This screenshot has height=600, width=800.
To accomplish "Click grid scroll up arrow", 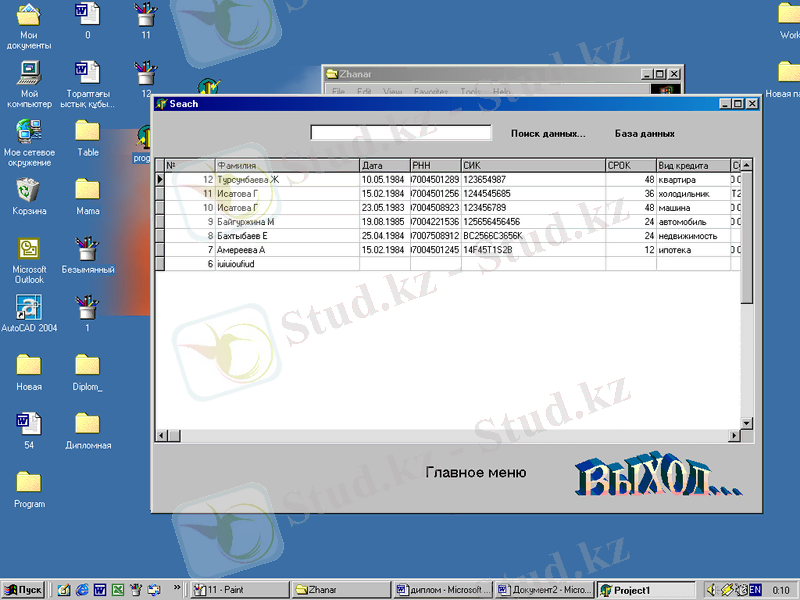I will click(x=746, y=165).
